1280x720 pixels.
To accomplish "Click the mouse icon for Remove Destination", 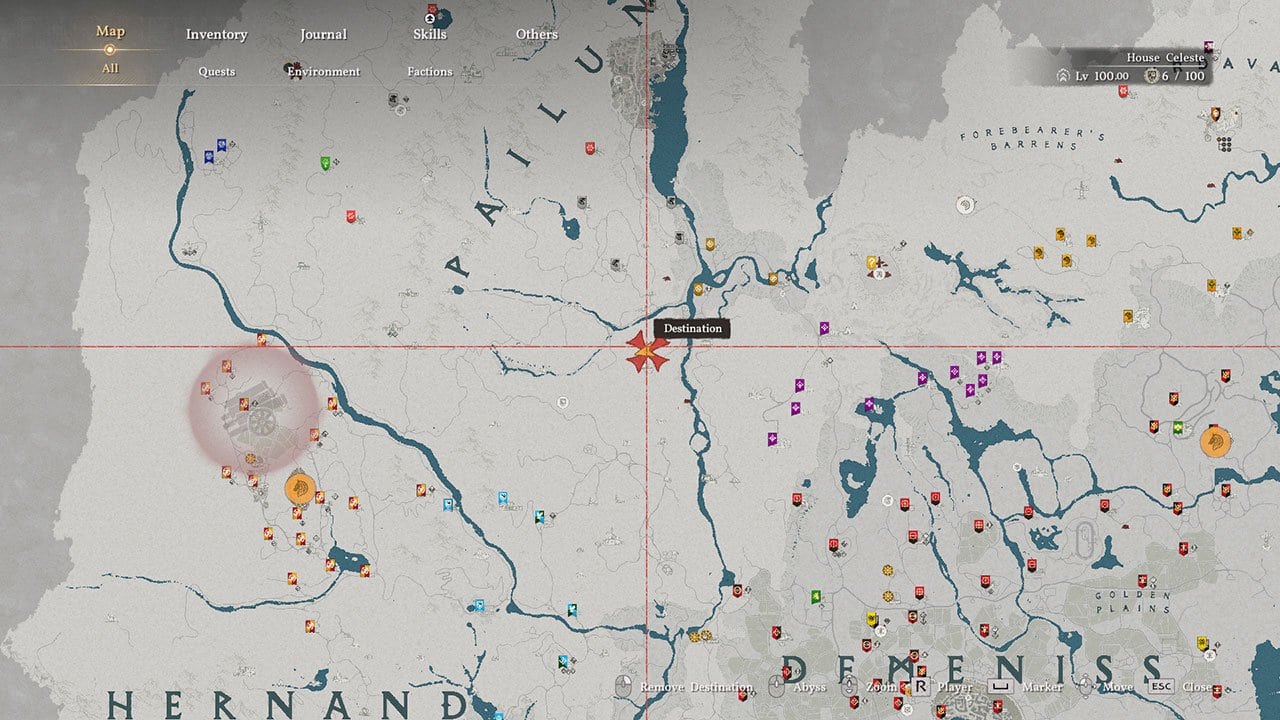I will point(623,688).
